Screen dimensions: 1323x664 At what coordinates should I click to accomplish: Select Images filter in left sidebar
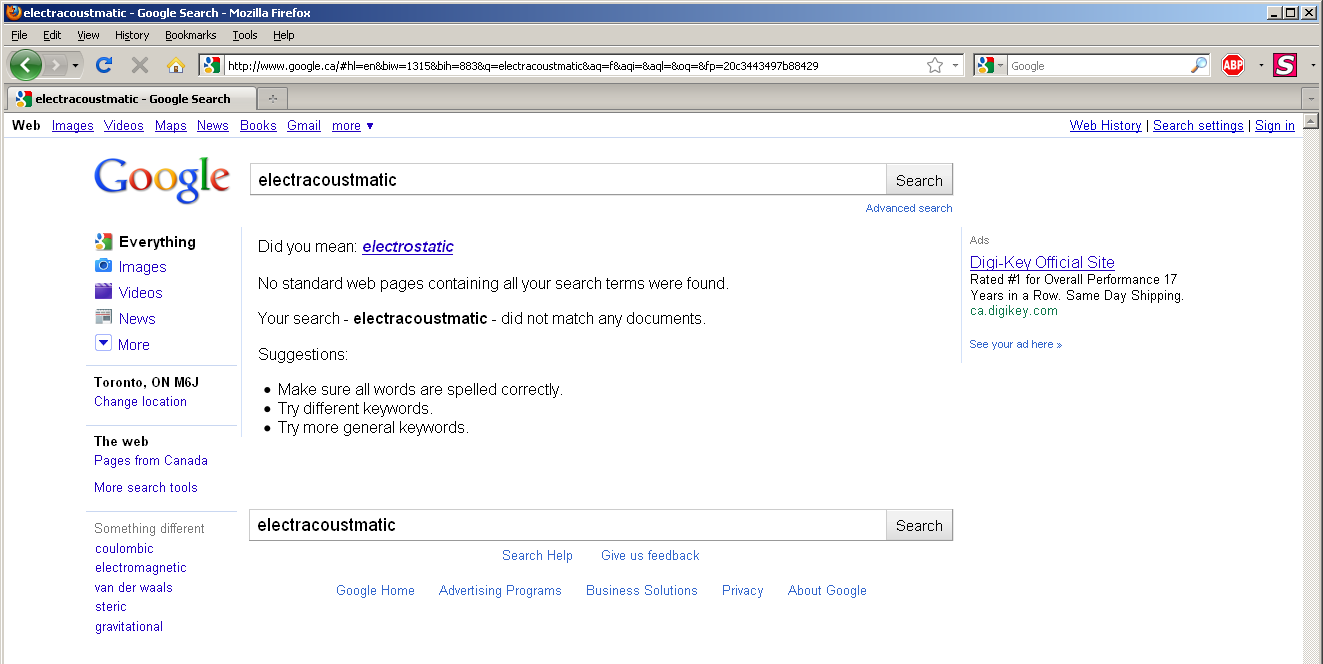pos(142,267)
